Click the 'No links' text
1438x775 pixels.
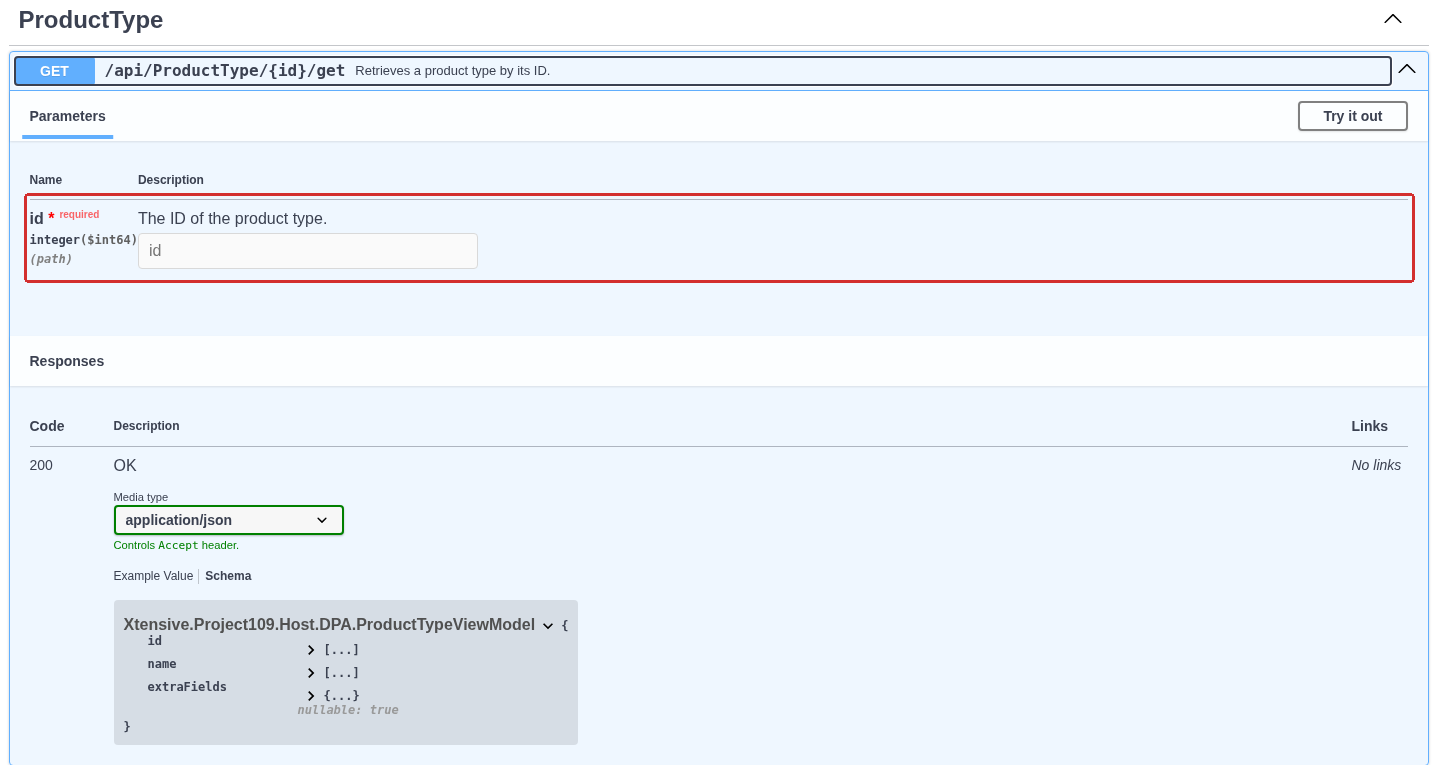point(1376,465)
